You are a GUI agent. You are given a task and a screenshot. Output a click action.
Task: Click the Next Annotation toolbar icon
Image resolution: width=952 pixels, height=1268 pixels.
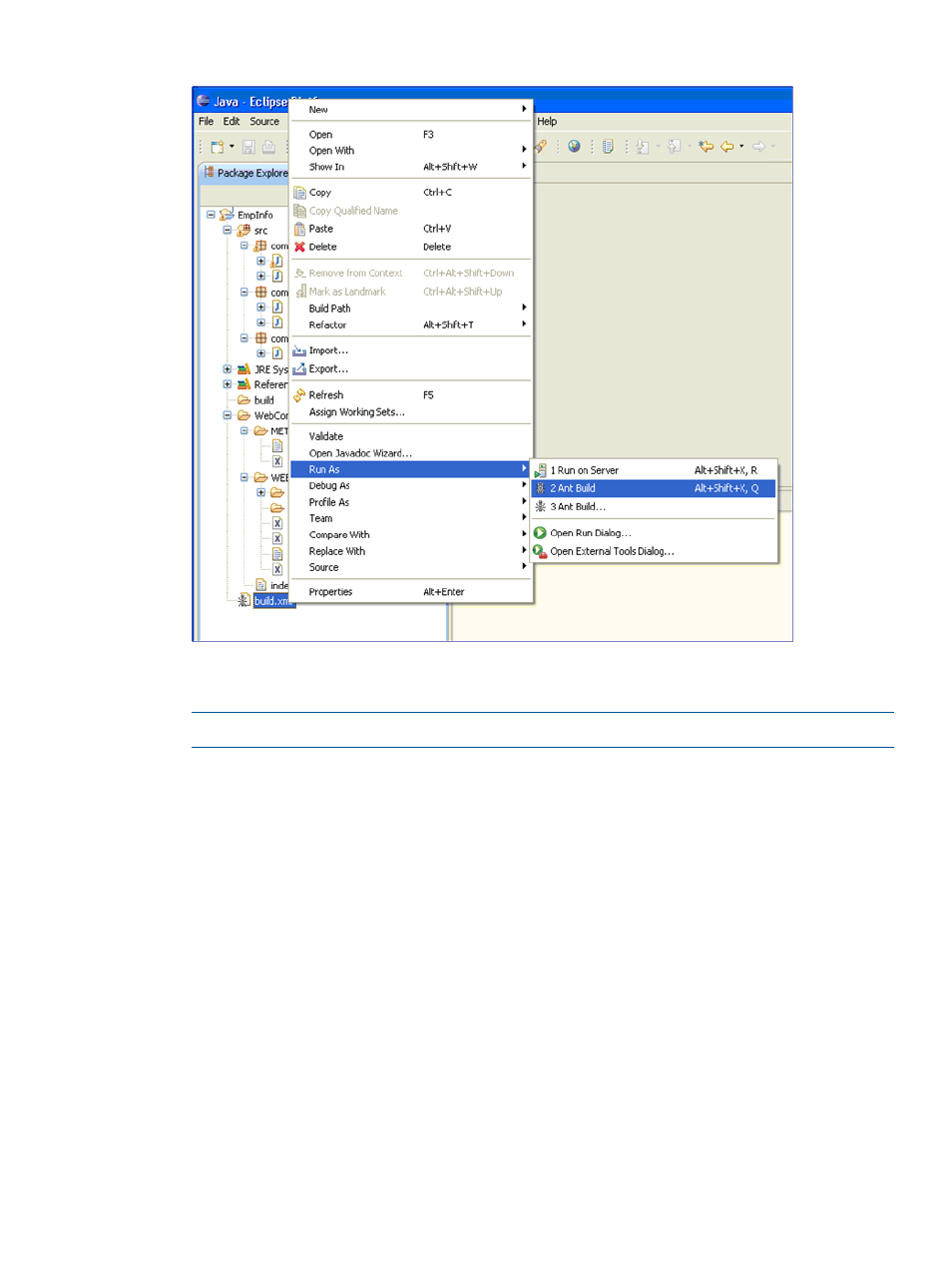pos(643,147)
